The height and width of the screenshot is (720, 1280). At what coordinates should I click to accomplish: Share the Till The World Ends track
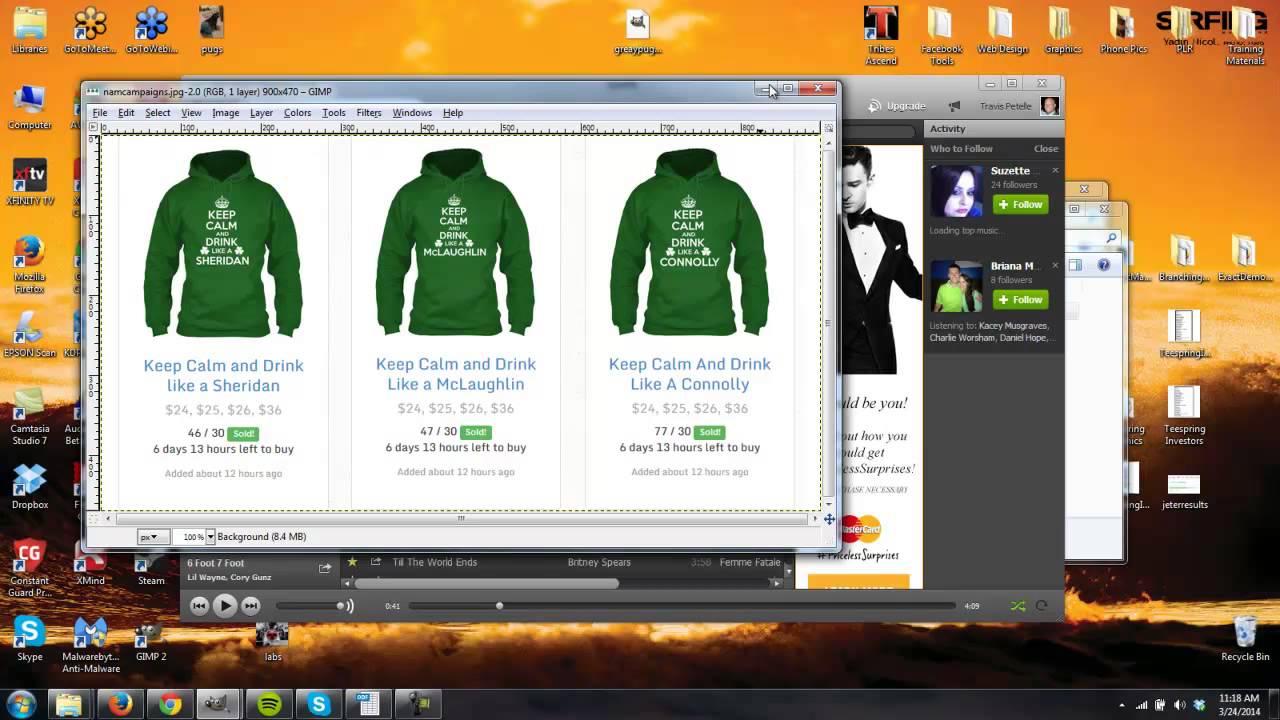pyautogui.click(x=377, y=562)
